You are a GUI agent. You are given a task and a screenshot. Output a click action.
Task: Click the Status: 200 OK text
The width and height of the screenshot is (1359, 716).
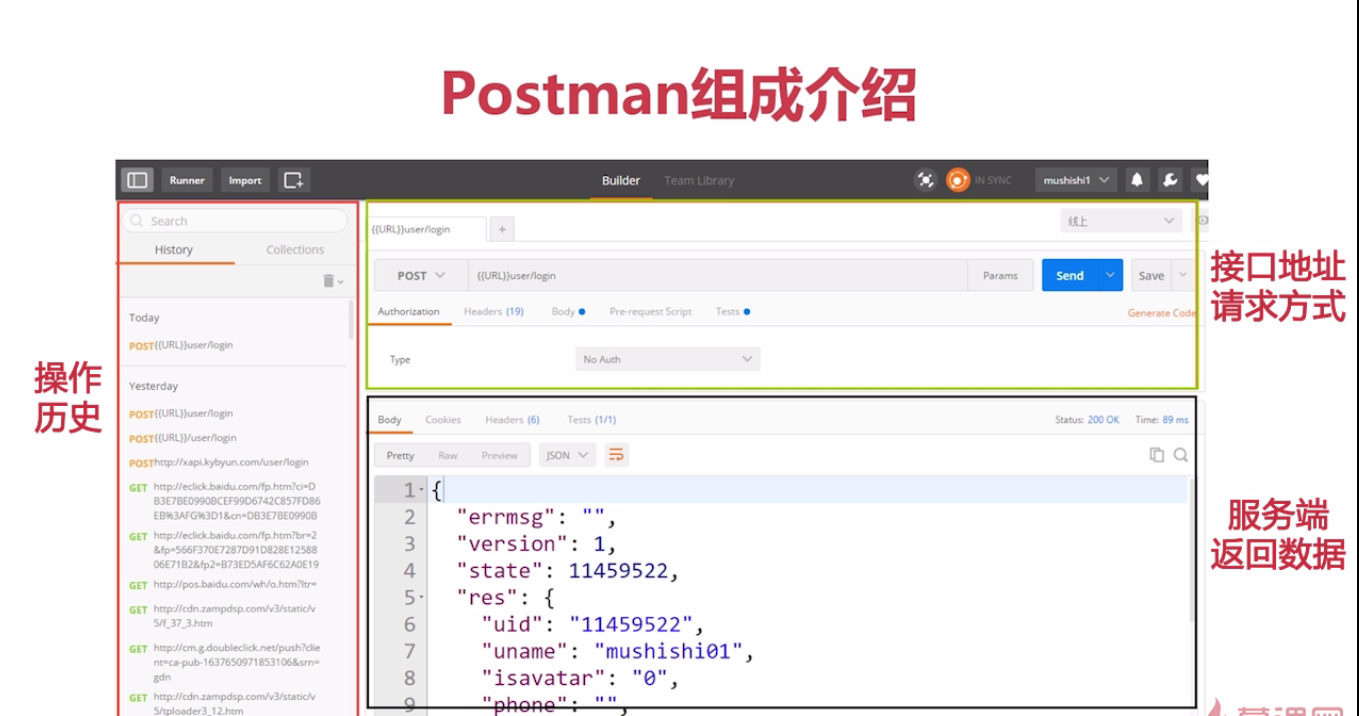[1087, 420]
